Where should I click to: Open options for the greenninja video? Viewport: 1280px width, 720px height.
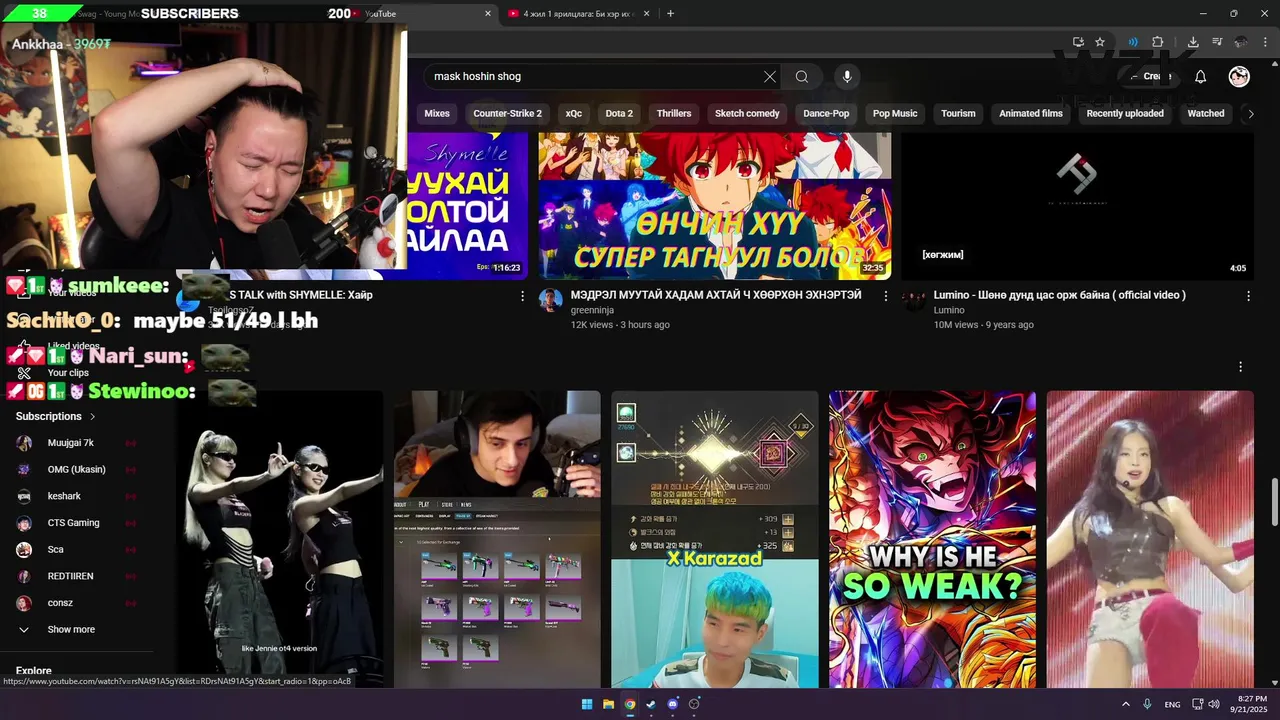pos(885,296)
